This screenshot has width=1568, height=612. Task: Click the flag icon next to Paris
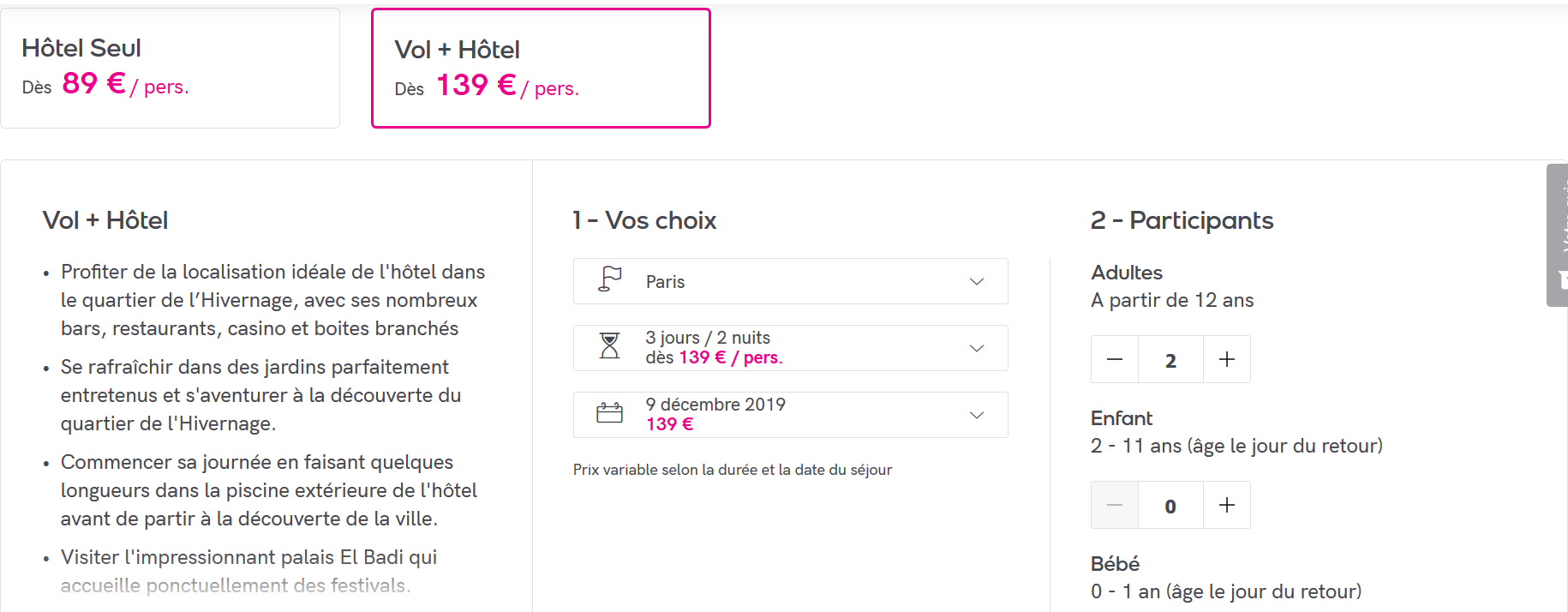pos(609,280)
